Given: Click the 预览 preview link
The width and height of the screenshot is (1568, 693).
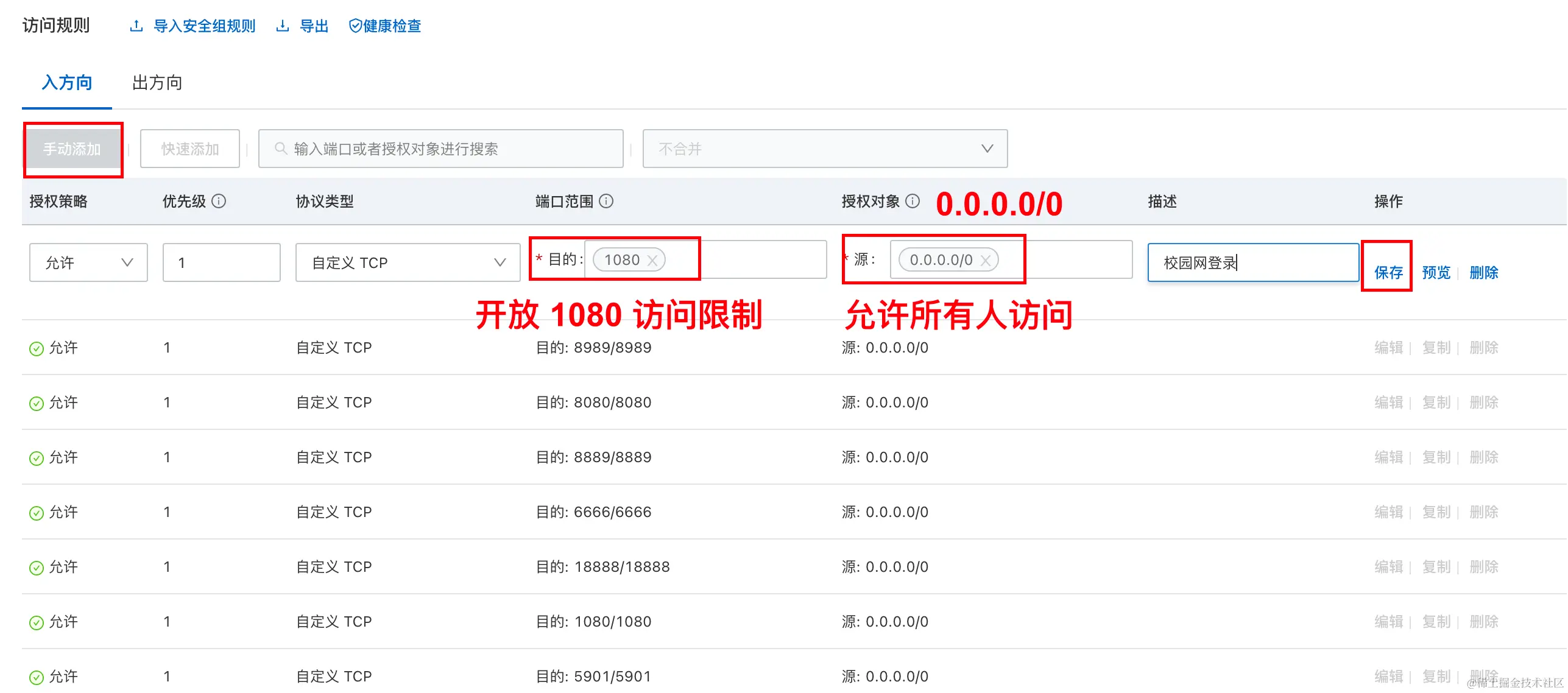Looking at the screenshot, I should pyautogui.click(x=1436, y=272).
